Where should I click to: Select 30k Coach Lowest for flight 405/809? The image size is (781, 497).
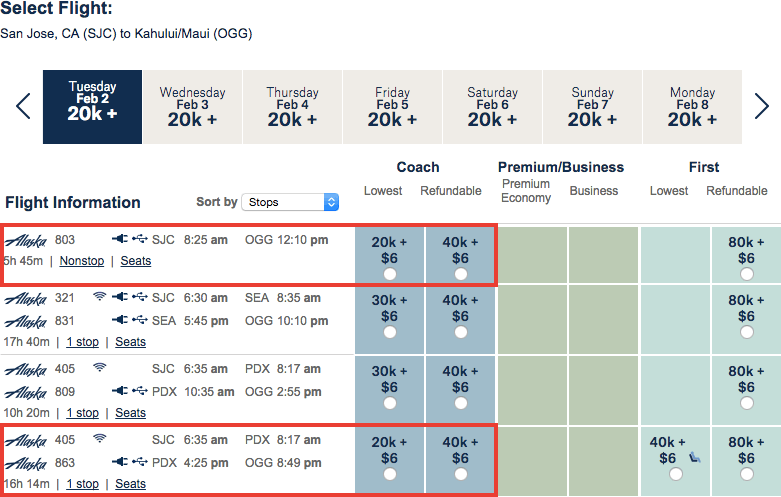pos(390,403)
